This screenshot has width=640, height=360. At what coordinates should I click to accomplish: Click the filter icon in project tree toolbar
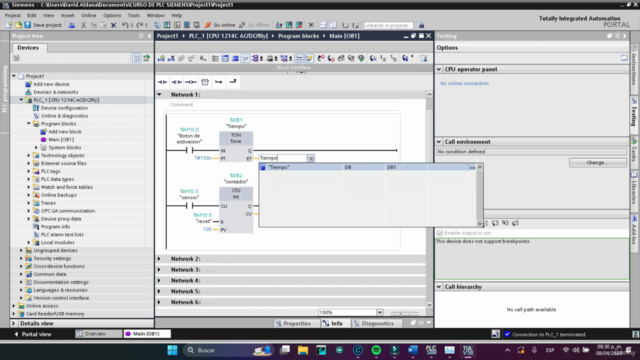[16, 58]
